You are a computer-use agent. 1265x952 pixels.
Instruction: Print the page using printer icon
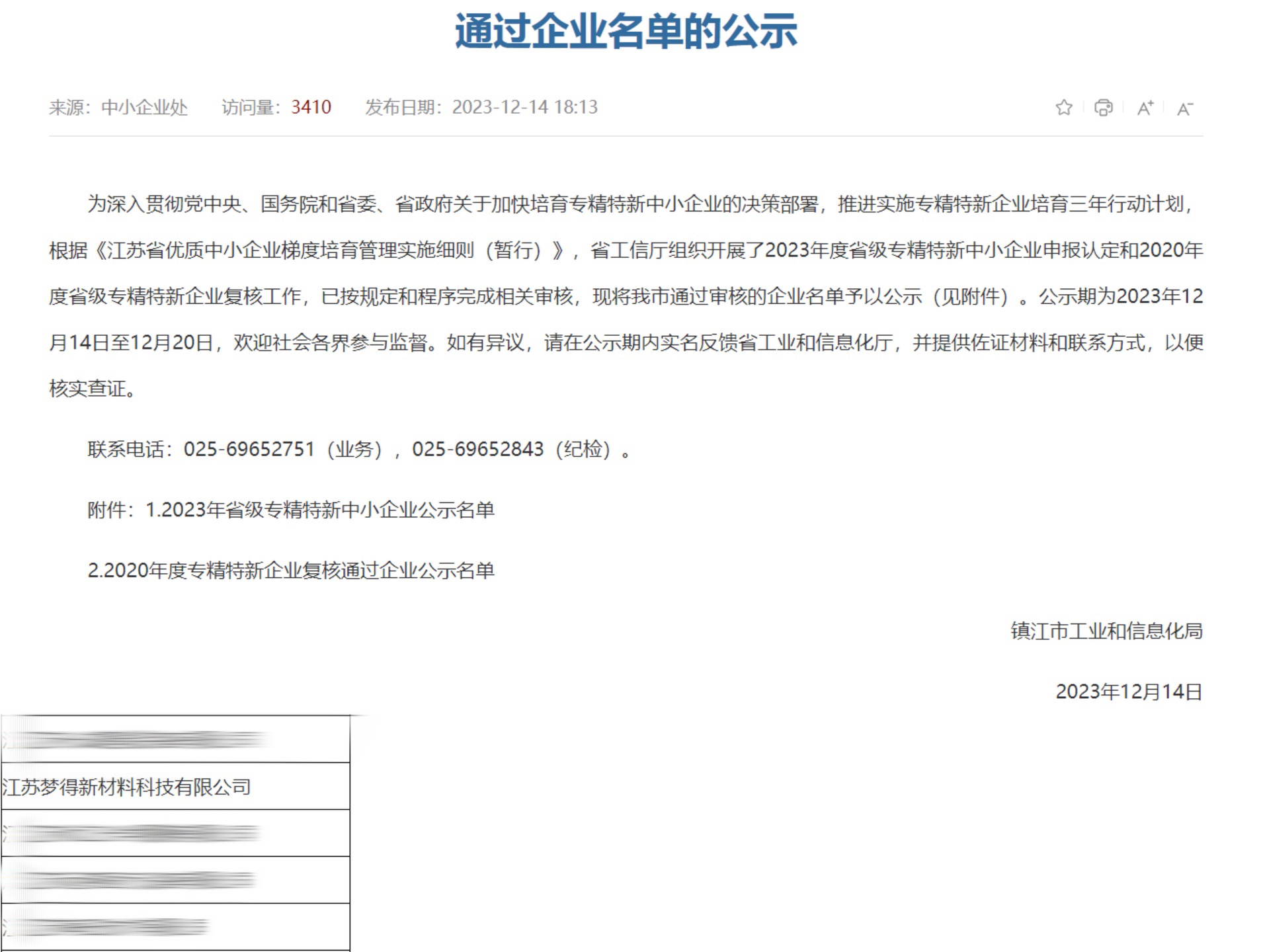(x=1103, y=107)
